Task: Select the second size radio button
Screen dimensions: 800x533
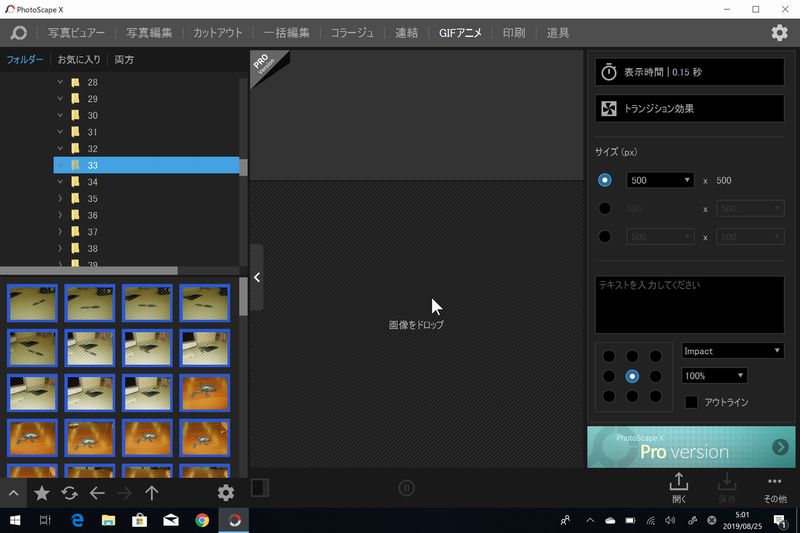Action: 604,209
